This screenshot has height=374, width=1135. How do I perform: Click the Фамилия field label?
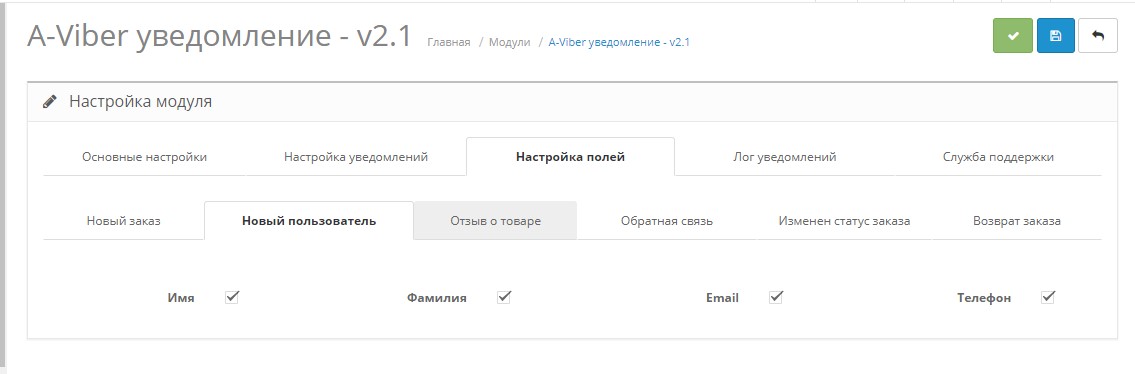(x=436, y=298)
